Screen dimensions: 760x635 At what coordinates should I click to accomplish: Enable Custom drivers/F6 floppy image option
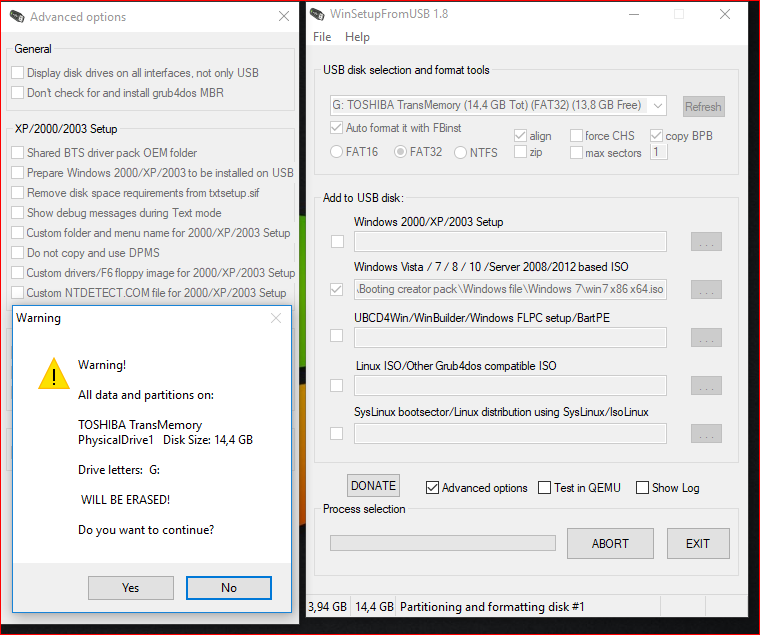pos(18,272)
